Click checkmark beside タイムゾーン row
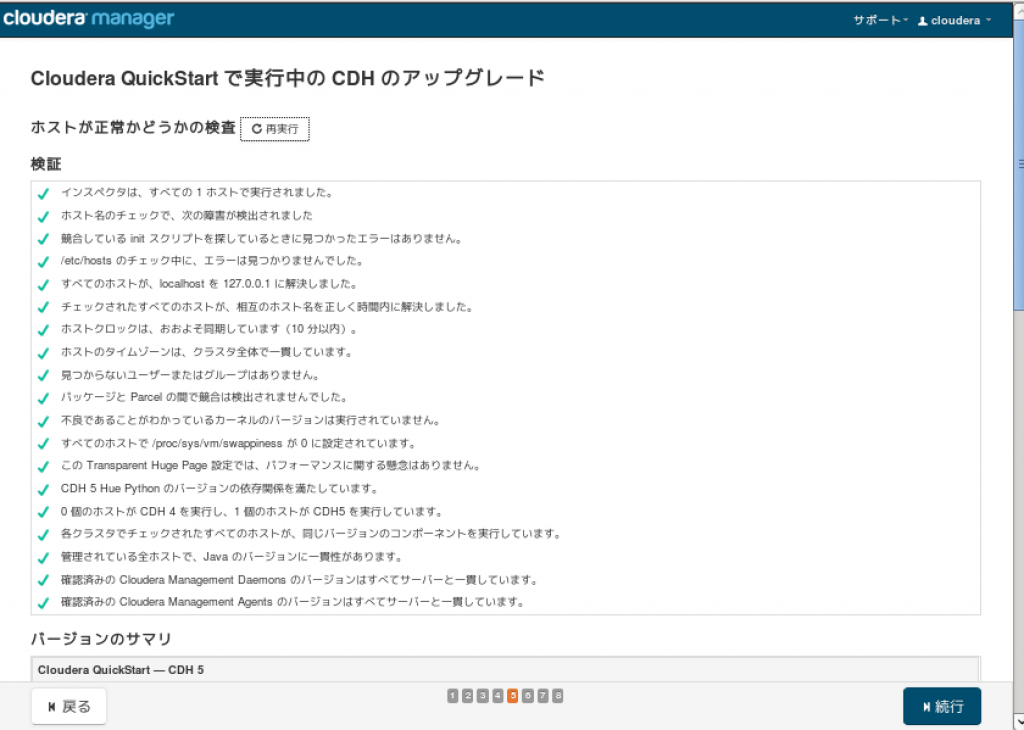Viewport: 1024px width, 730px height. [43, 353]
